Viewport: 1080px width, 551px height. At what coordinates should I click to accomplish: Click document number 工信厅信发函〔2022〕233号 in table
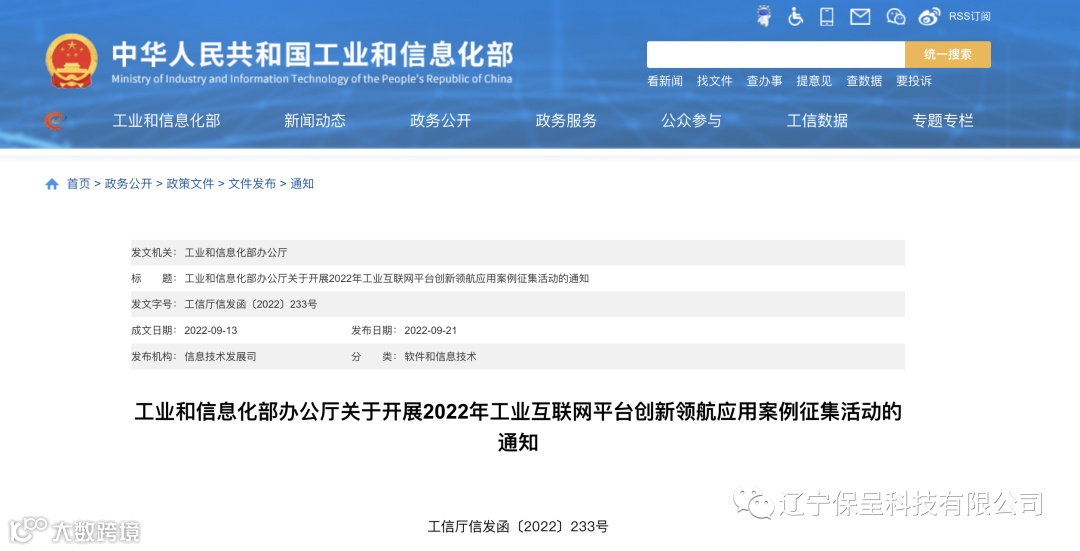coord(251,304)
